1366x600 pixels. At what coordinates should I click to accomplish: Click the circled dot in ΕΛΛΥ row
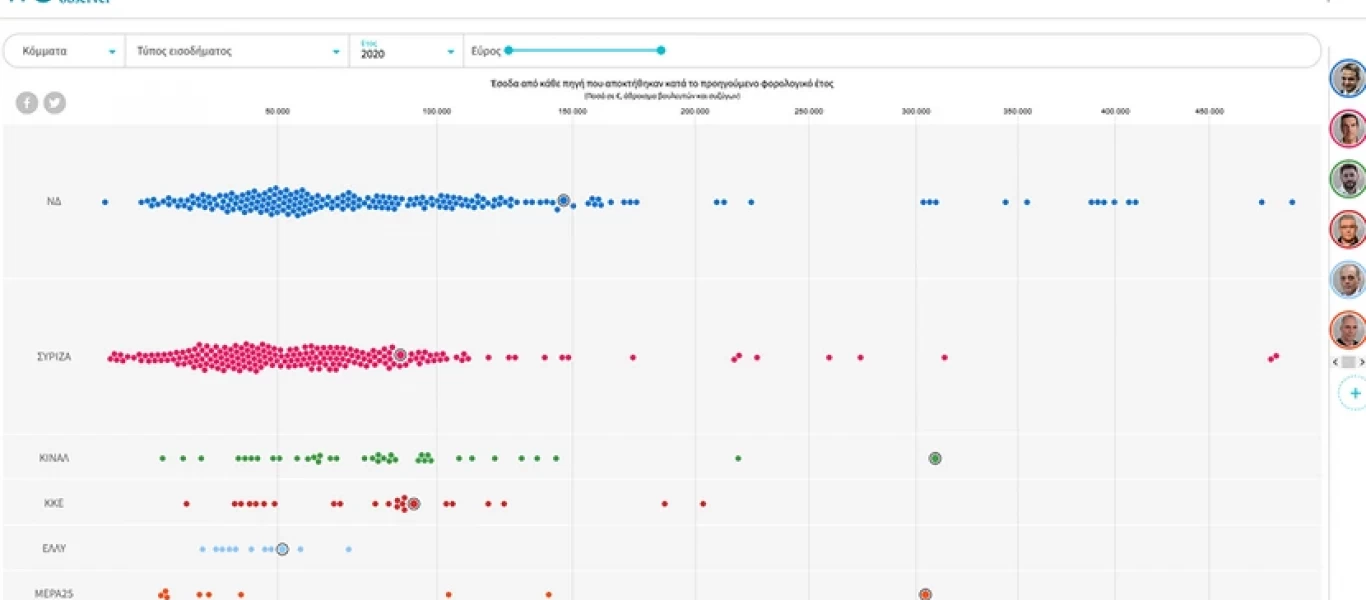click(x=282, y=549)
